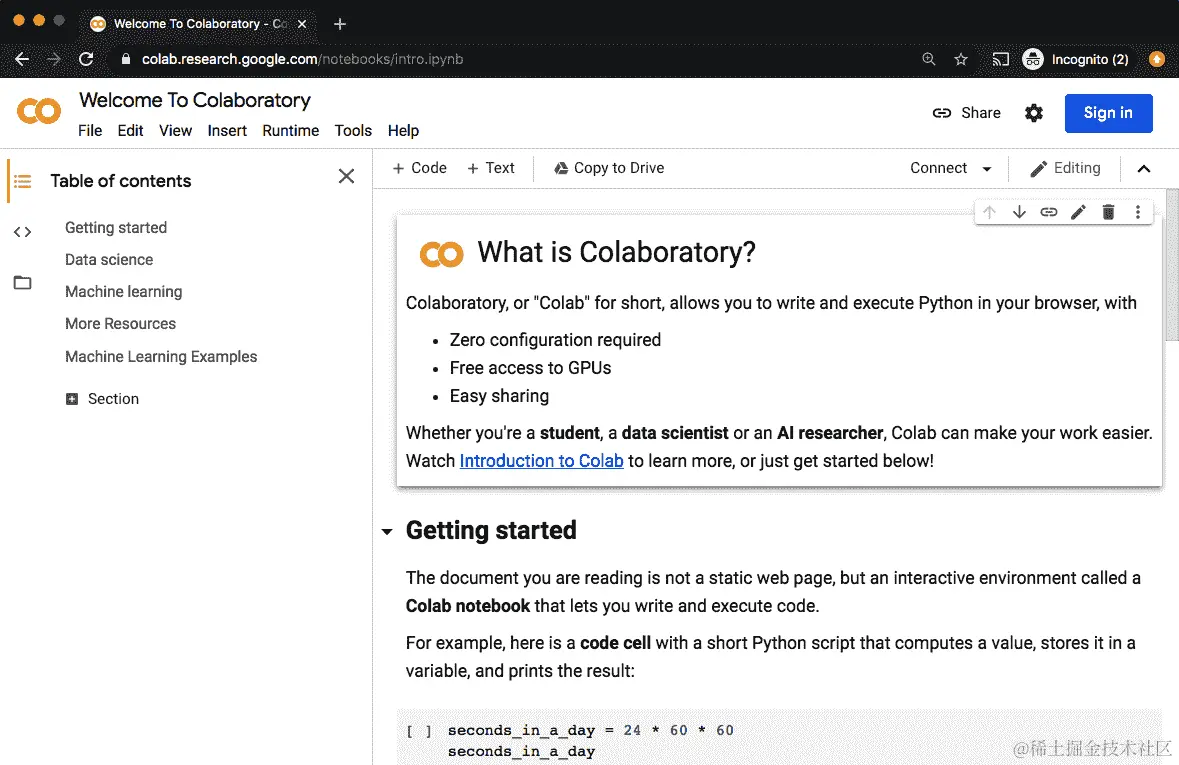Viewport: 1179px width, 765px height.
Task: Click orange browser update icon
Action: [1156, 59]
